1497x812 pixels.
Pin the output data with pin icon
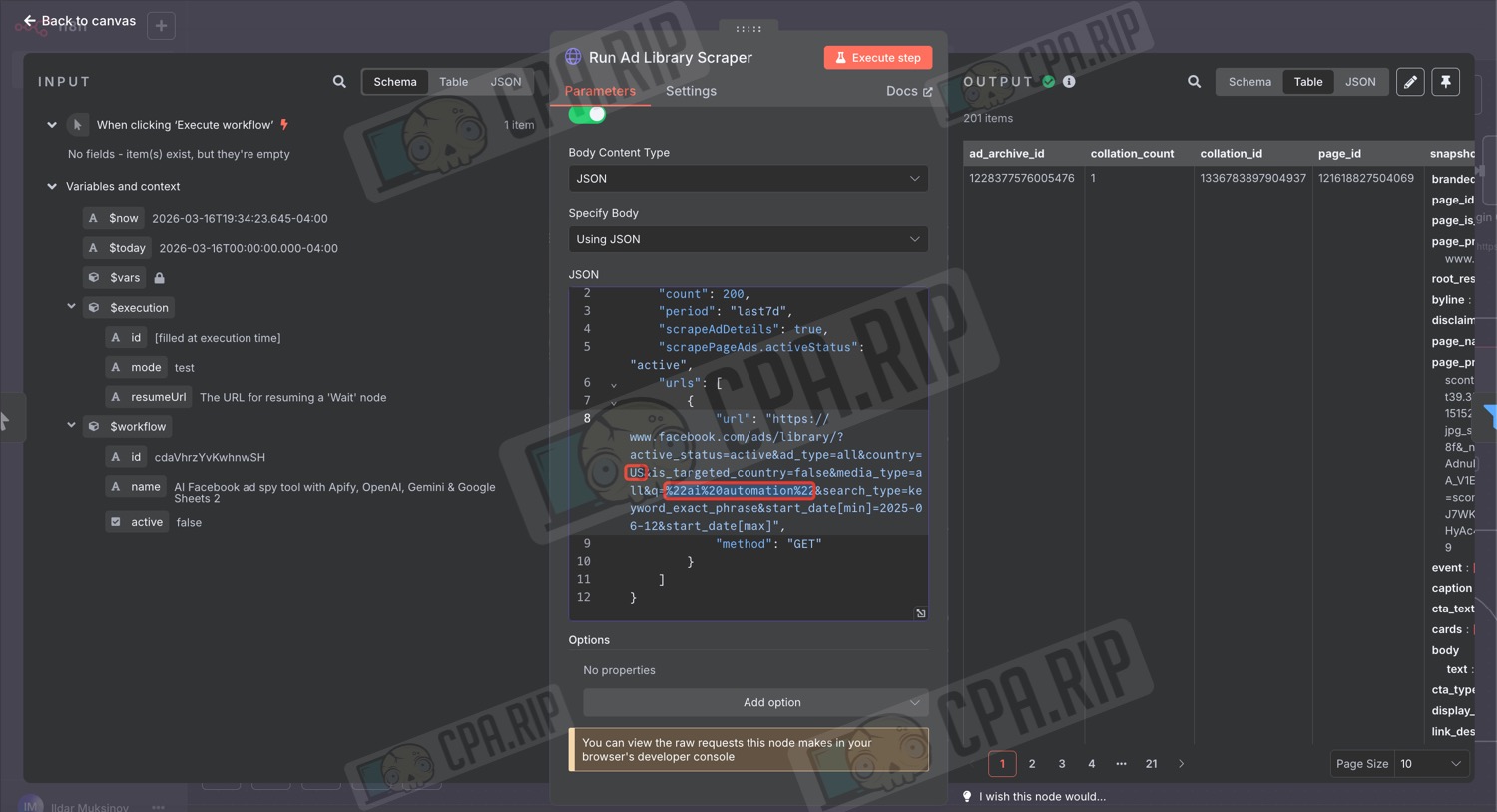click(x=1446, y=82)
